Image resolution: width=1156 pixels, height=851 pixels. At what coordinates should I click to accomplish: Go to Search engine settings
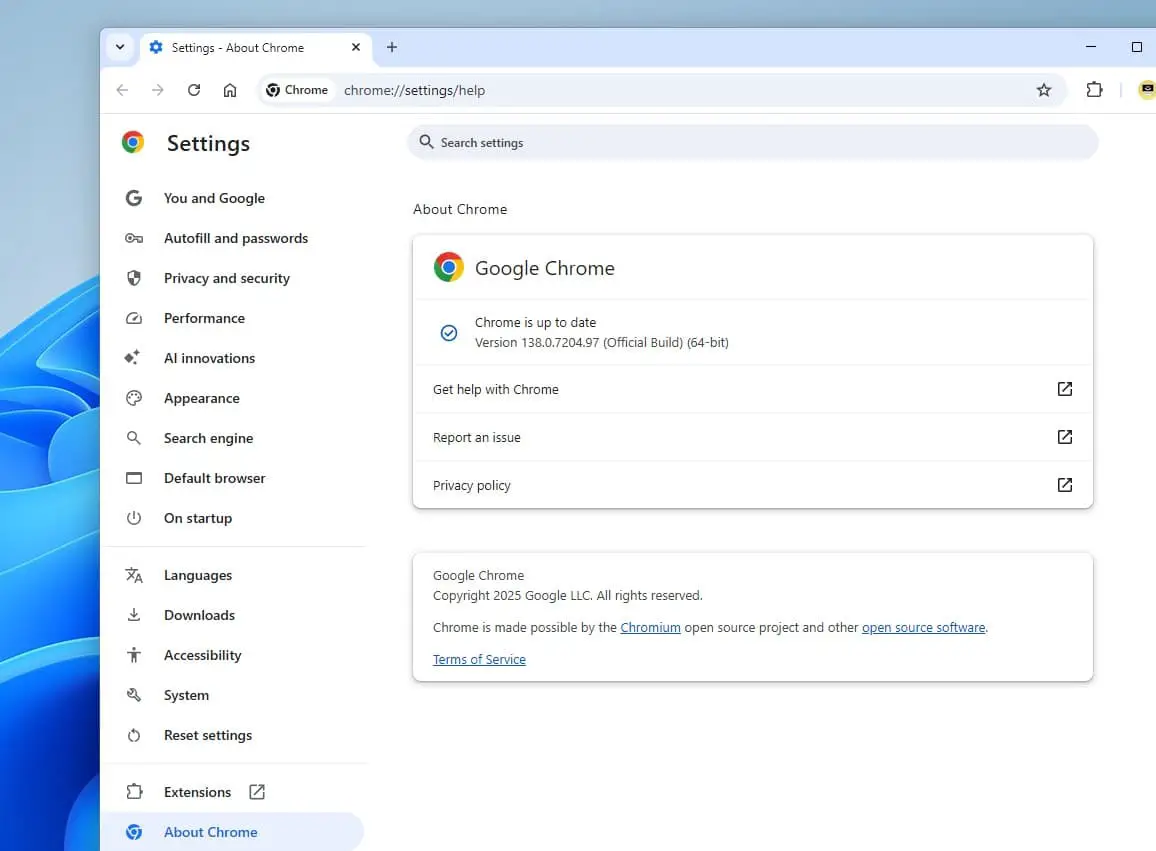pos(208,438)
